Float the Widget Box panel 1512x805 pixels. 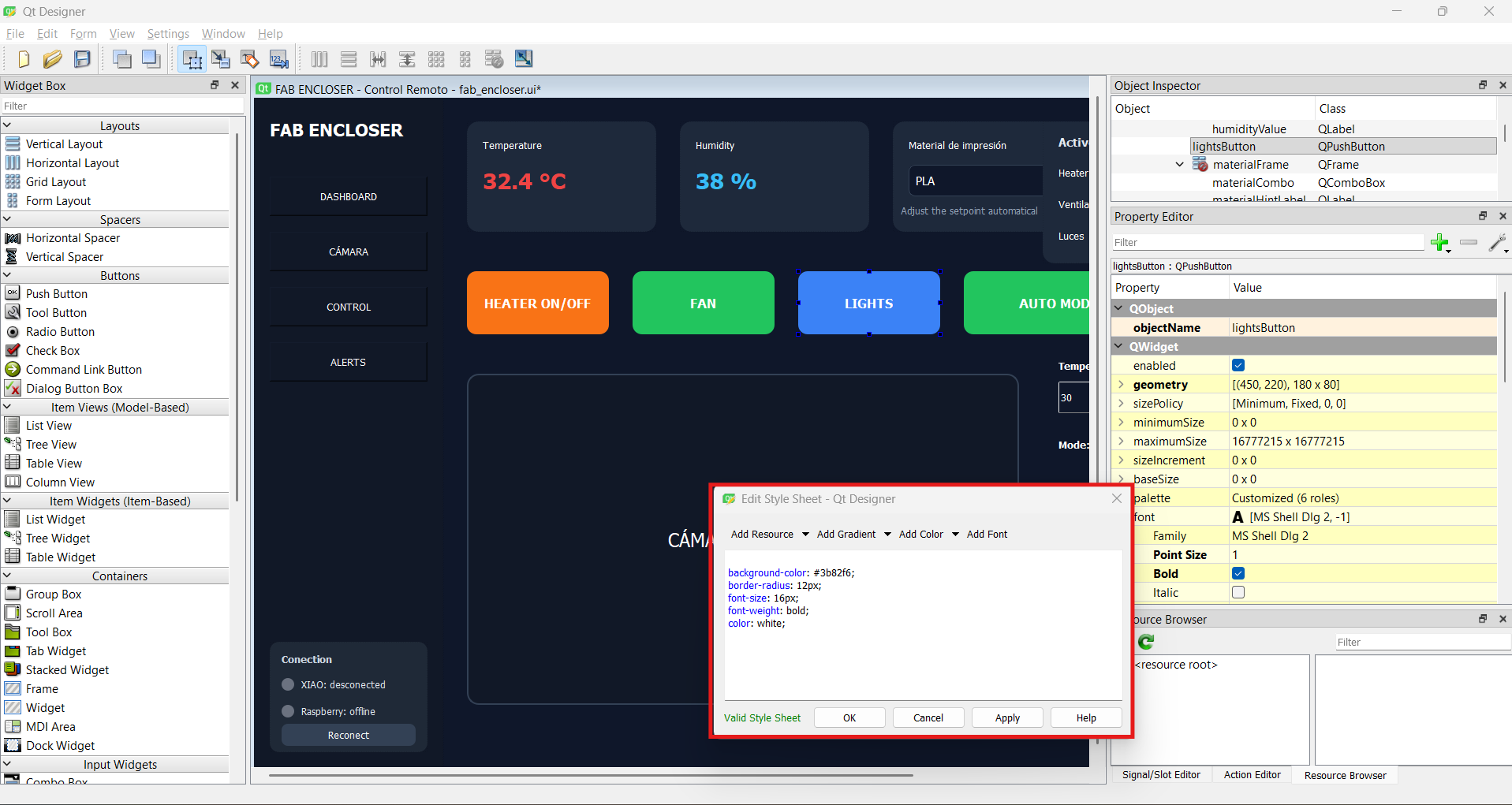pos(215,85)
